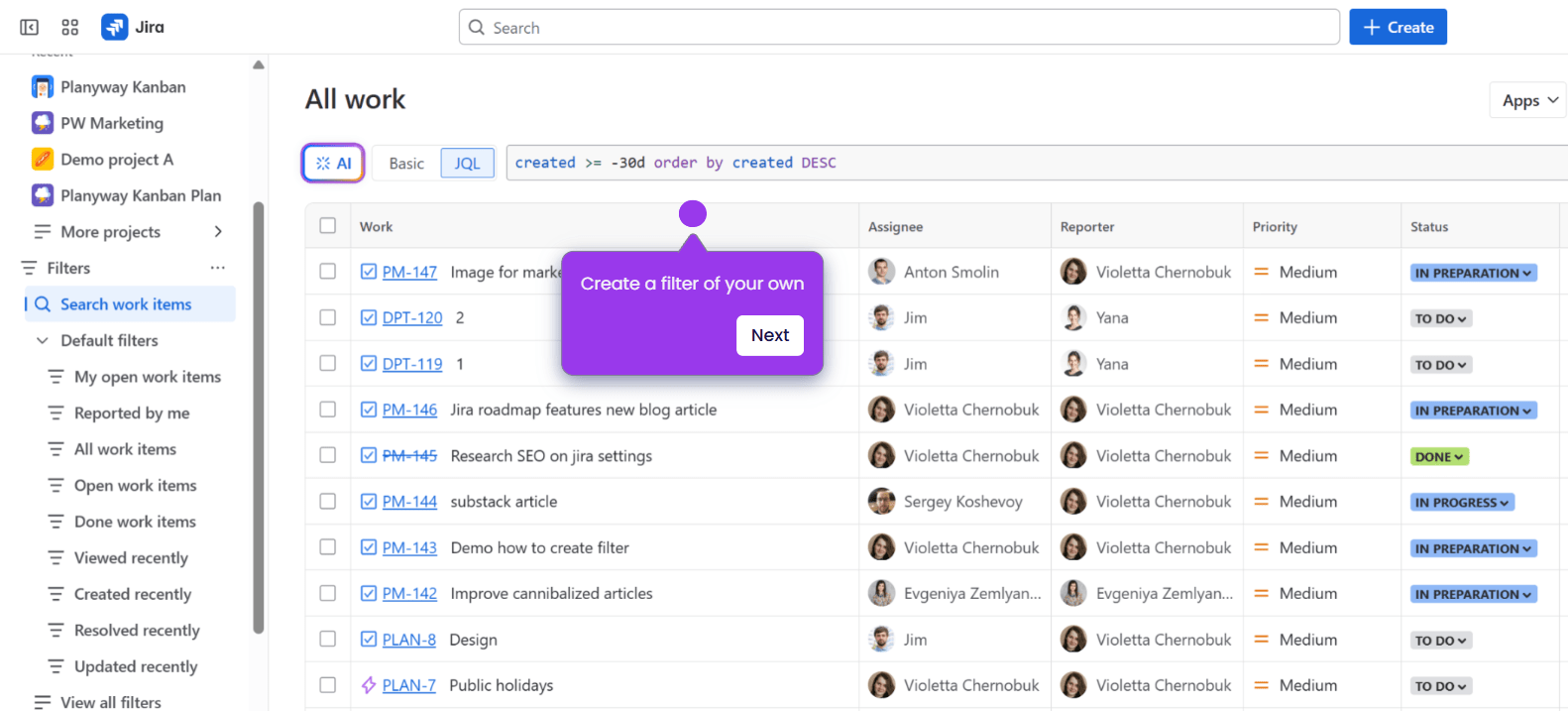Open the PM-146 issue link
1568x711 pixels.
point(409,410)
